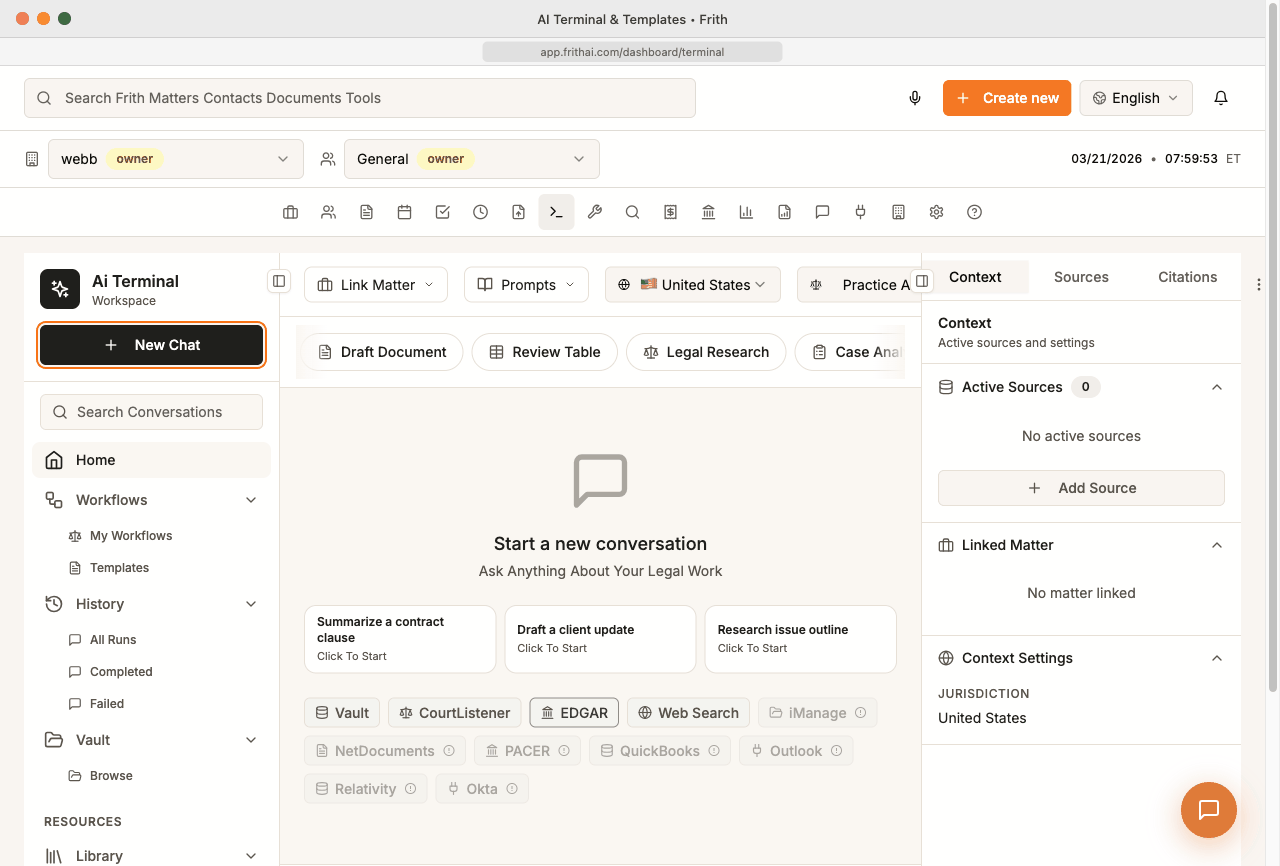Click the New Chat button
Image resolution: width=1280 pixels, height=866 pixels.
(152, 345)
